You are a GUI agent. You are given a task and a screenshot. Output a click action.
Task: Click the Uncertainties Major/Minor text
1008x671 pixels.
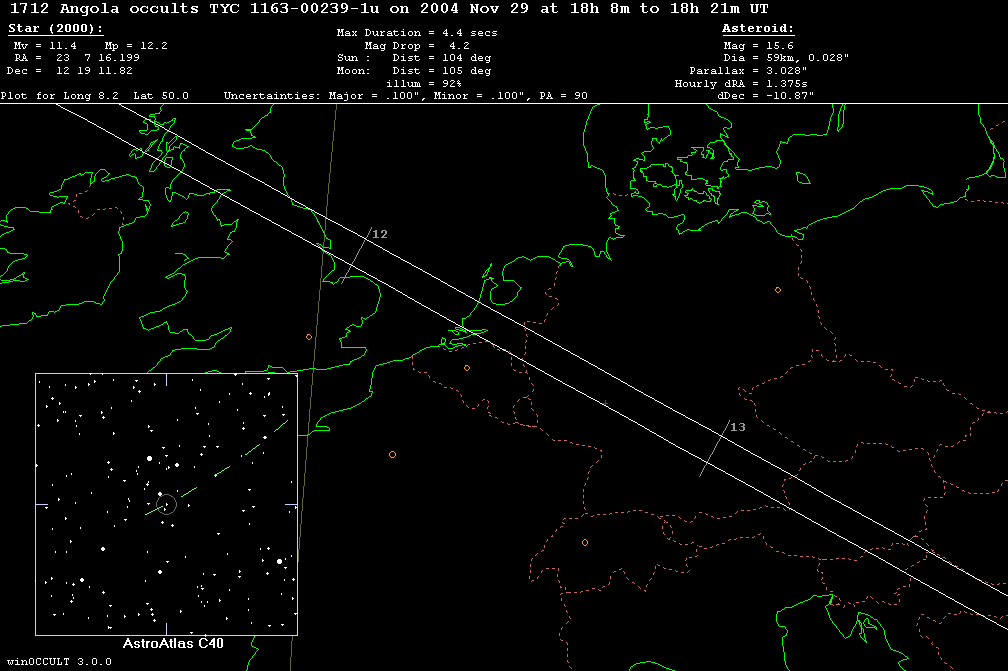pyautogui.click(x=405, y=96)
